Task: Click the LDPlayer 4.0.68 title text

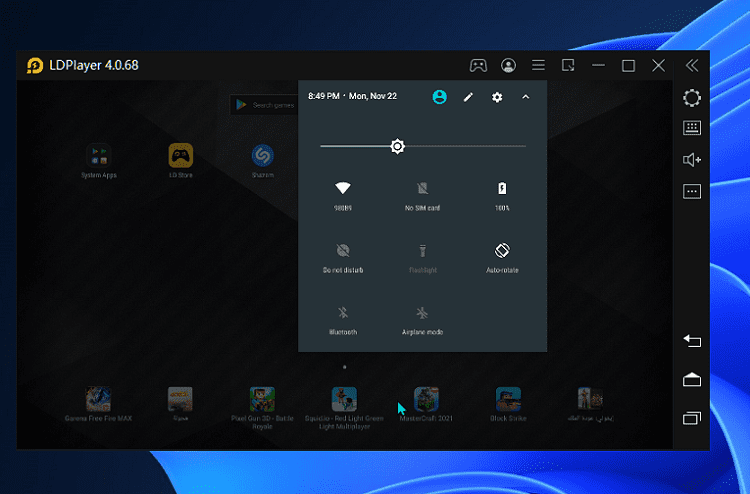Action: [x=94, y=65]
